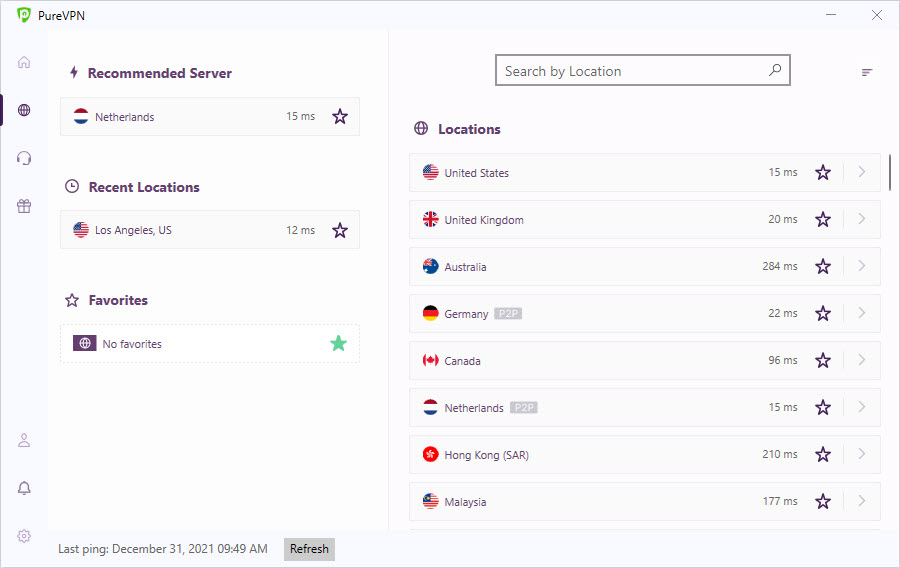Click the Germany P2P badge
Viewport: 900px width, 568px height.
coord(508,313)
